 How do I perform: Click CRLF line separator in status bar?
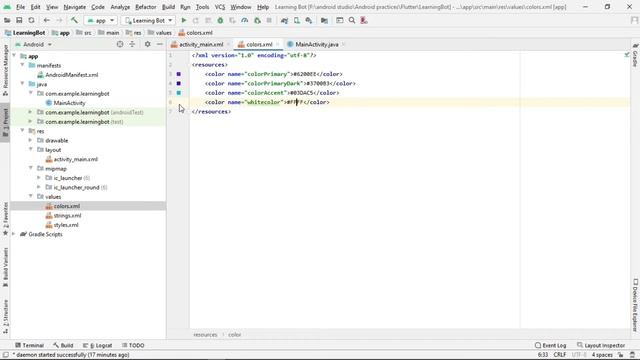click(x=560, y=355)
